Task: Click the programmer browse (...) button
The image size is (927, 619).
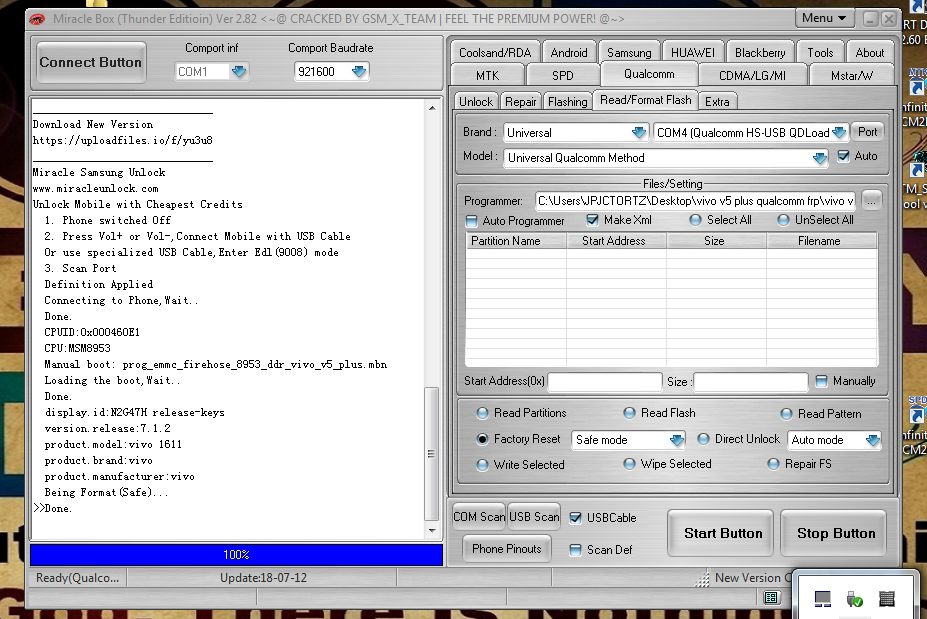Action: pyautogui.click(x=871, y=200)
